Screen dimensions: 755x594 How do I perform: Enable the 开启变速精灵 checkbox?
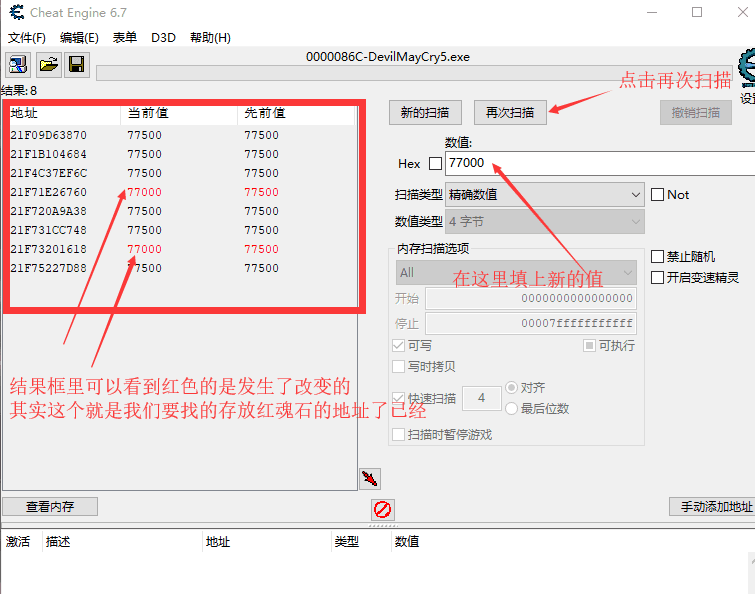pos(657,277)
